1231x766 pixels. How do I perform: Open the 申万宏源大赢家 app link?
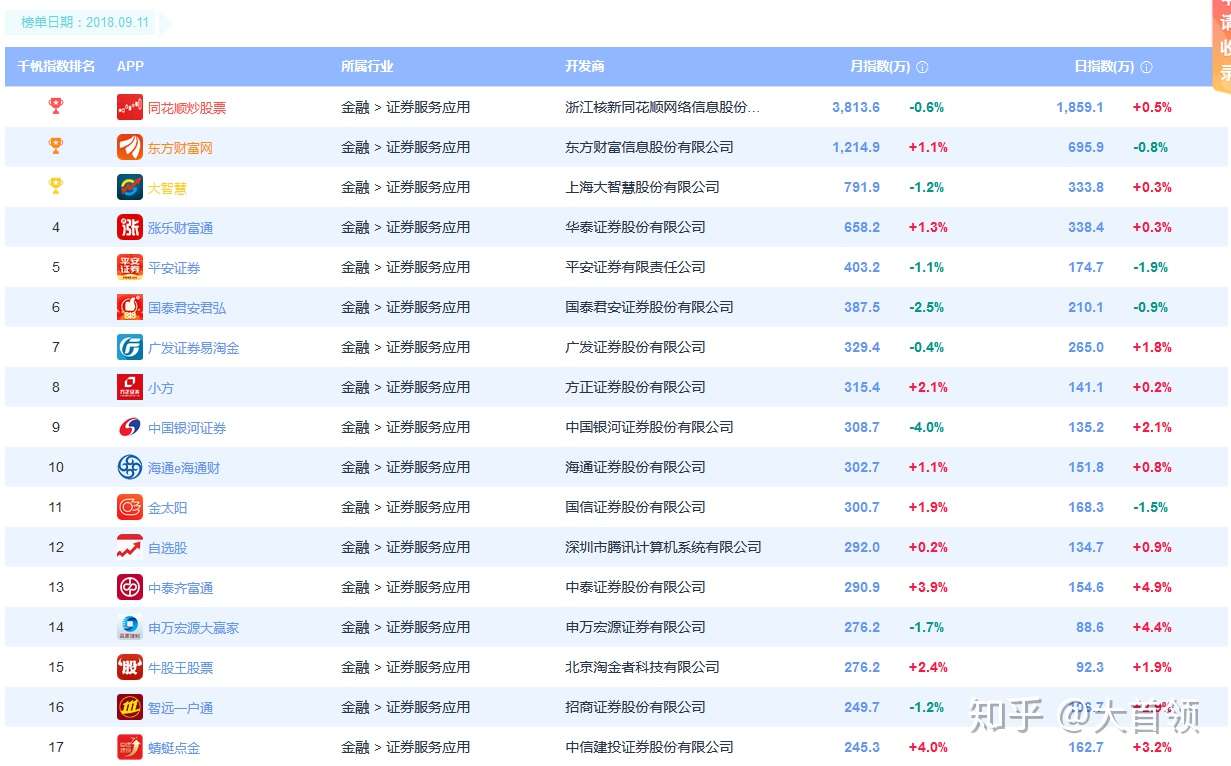tap(194, 628)
